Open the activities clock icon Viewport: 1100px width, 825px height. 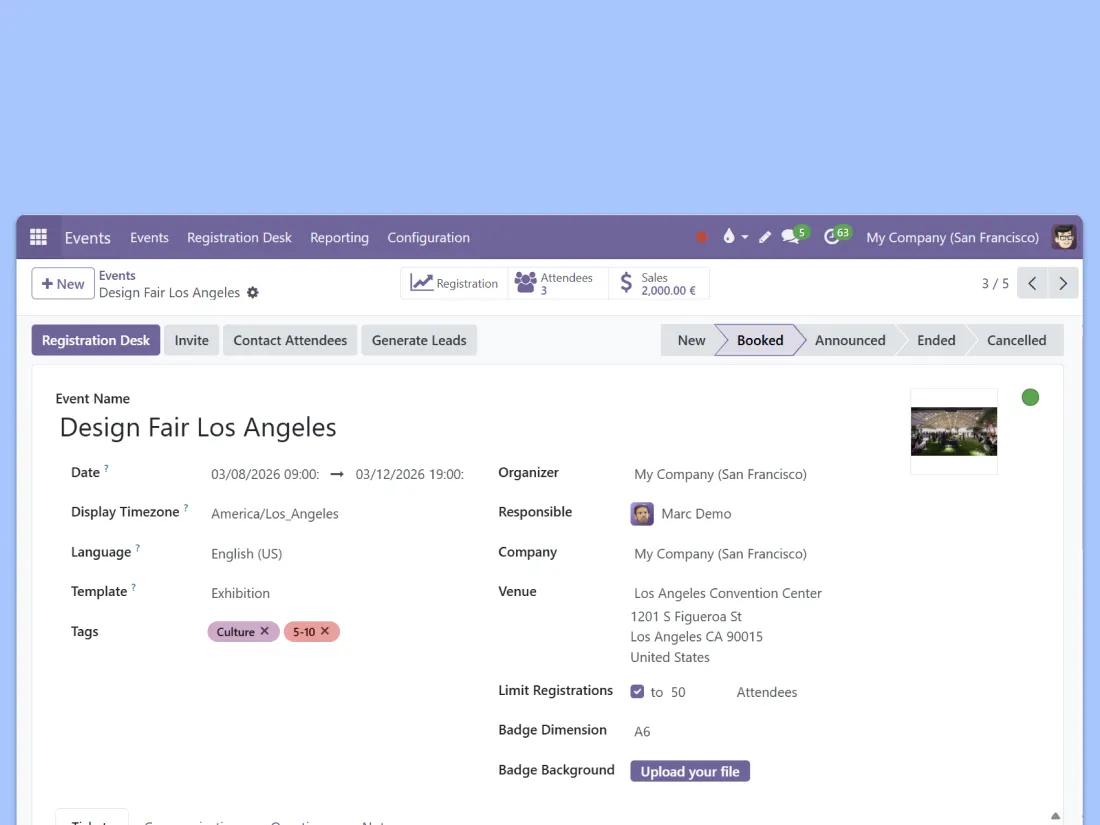[832, 237]
